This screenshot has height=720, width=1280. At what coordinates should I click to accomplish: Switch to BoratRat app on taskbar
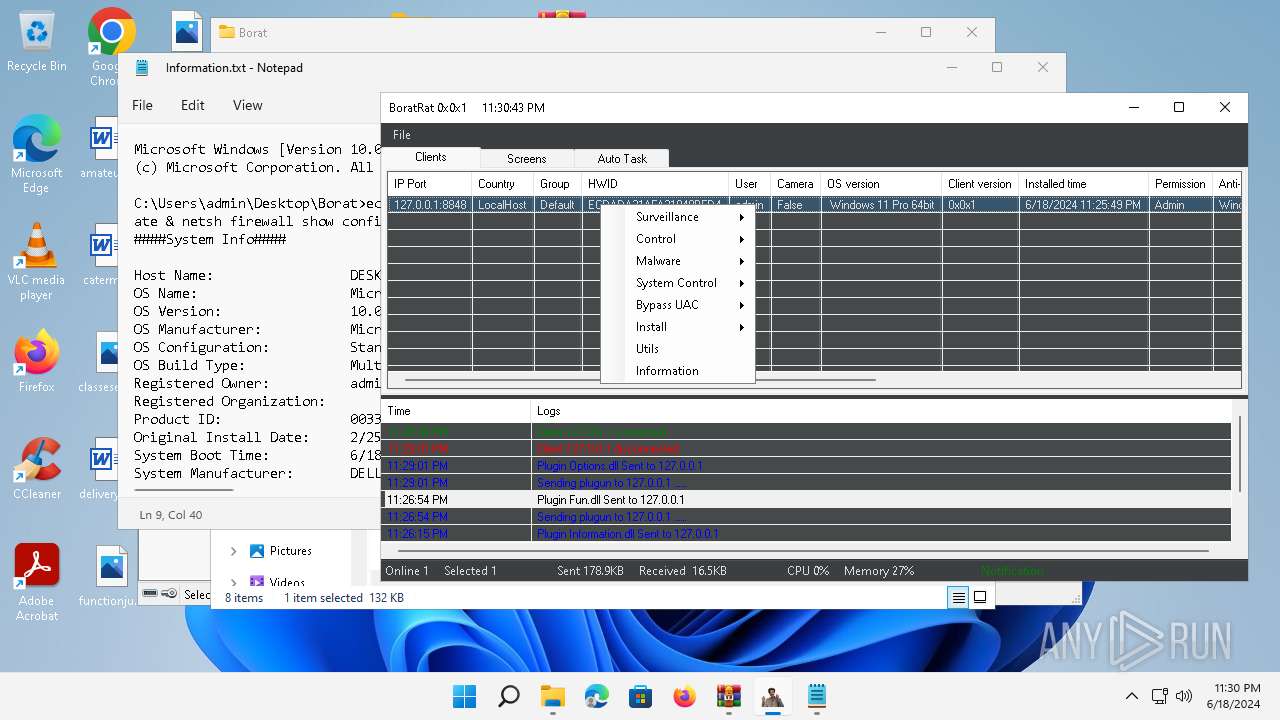point(772,696)
